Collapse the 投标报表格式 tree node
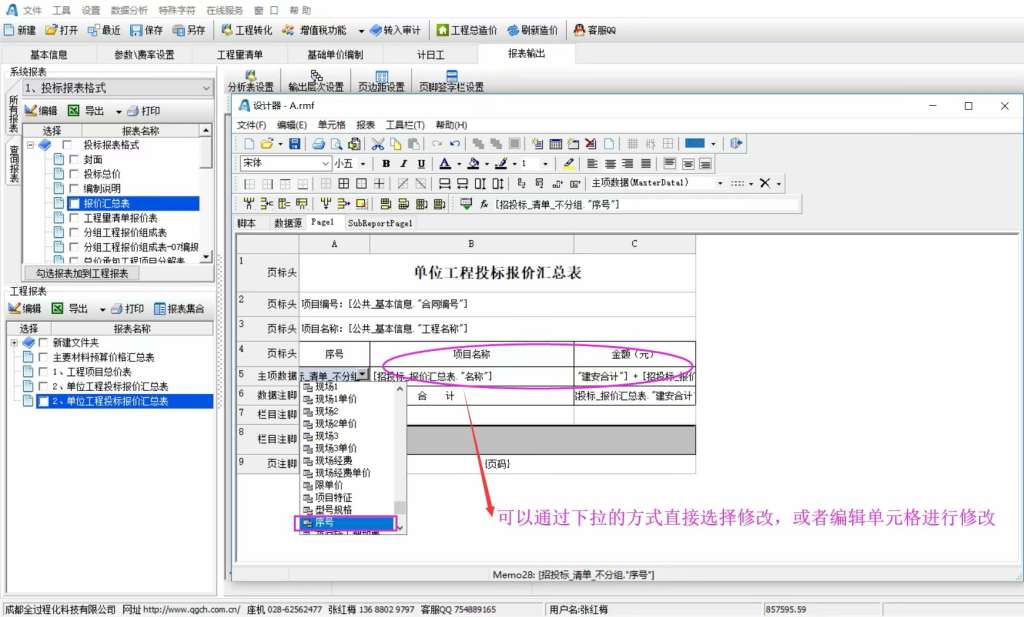 [31, 145]
